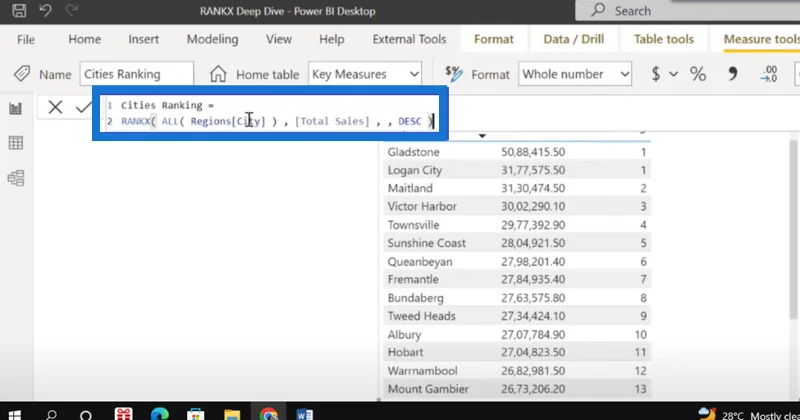Screen dimensions: 800x420
Task: Select the Logan City row
Action: [x=517, y=170]
